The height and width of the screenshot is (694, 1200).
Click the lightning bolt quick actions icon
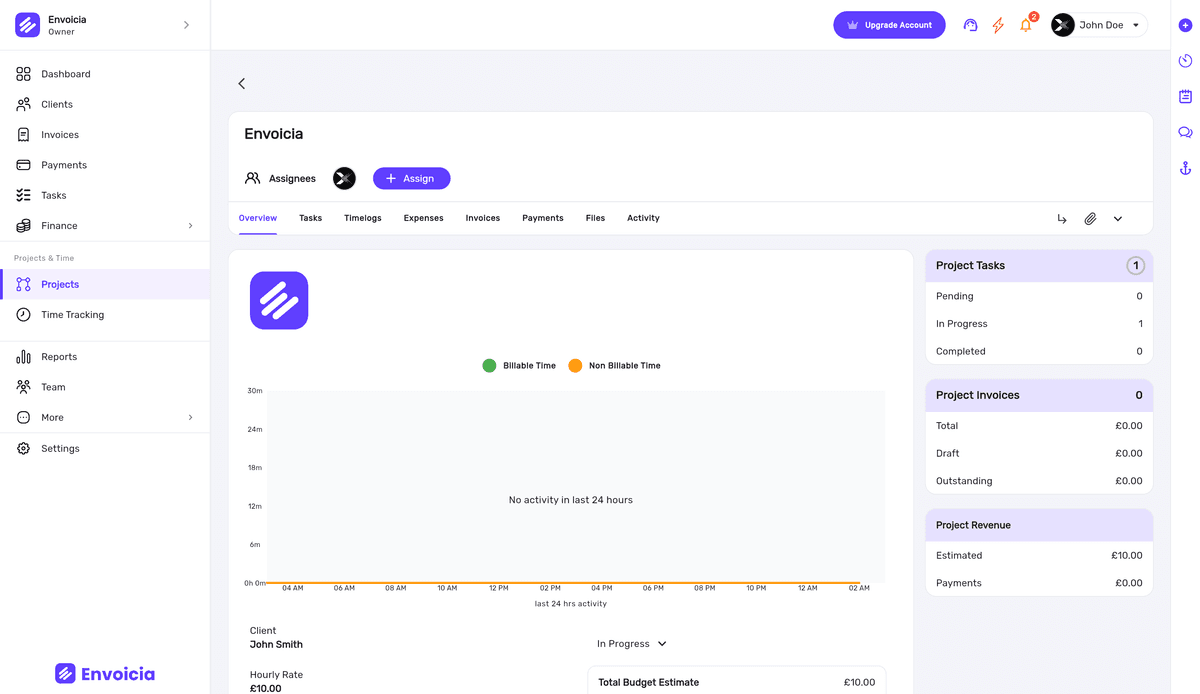997,25
